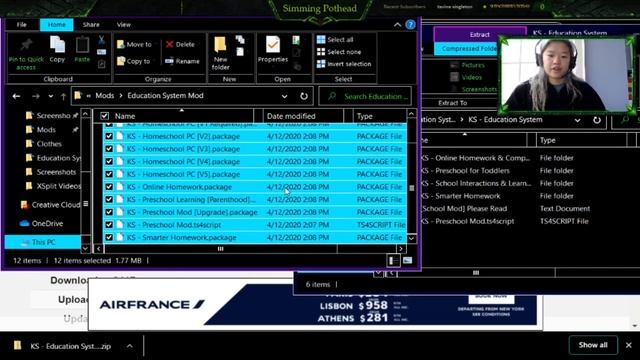Create a New folder from ribbon
The width and height of the screenshot is (640, 360).
[220, 53]
